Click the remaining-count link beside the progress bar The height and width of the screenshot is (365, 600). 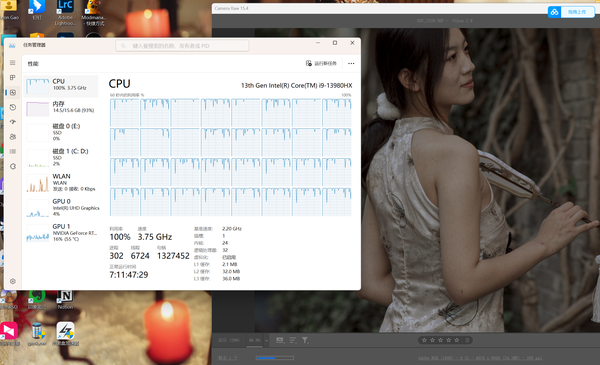tap(228, 358)
